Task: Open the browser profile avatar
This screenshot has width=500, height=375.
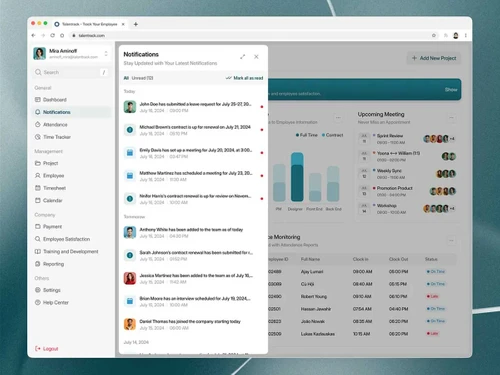Action: tap(456, 35)
